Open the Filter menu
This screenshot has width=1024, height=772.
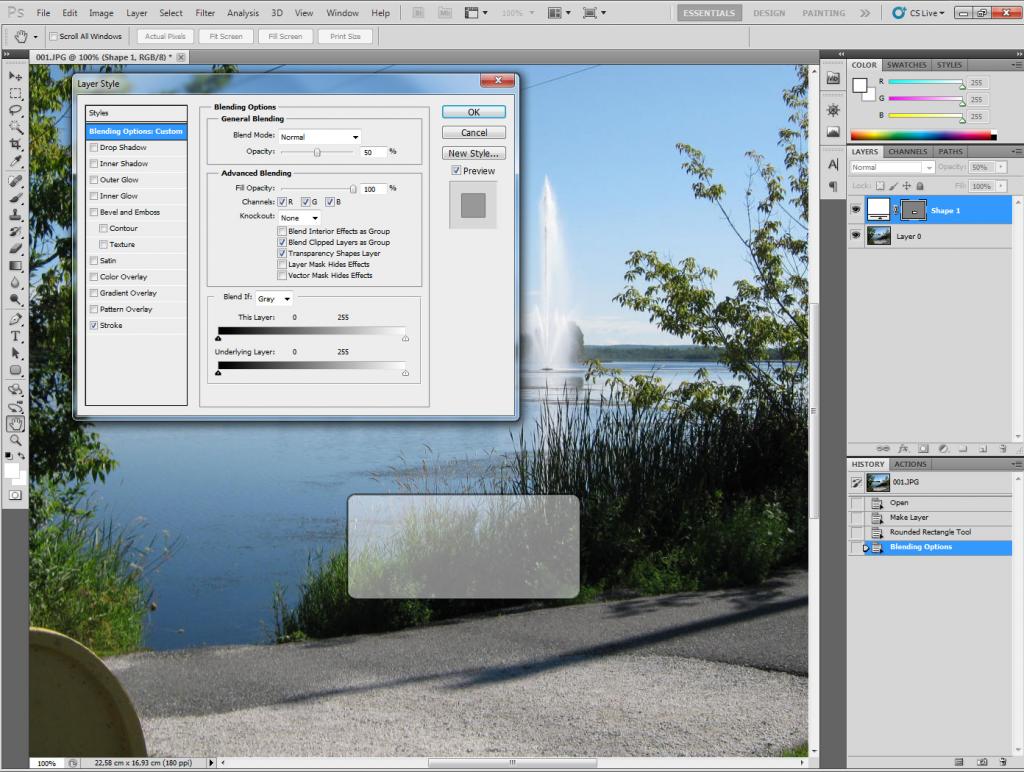click(205, 12)
